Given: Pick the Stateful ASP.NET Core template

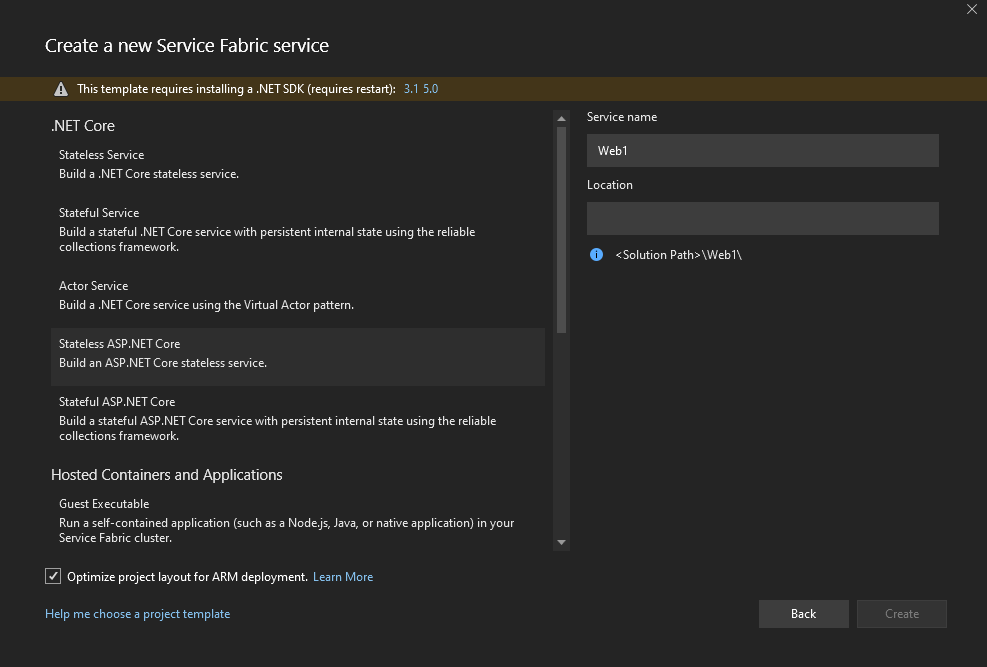Looking at the screenshot, I should coord(297,419).
